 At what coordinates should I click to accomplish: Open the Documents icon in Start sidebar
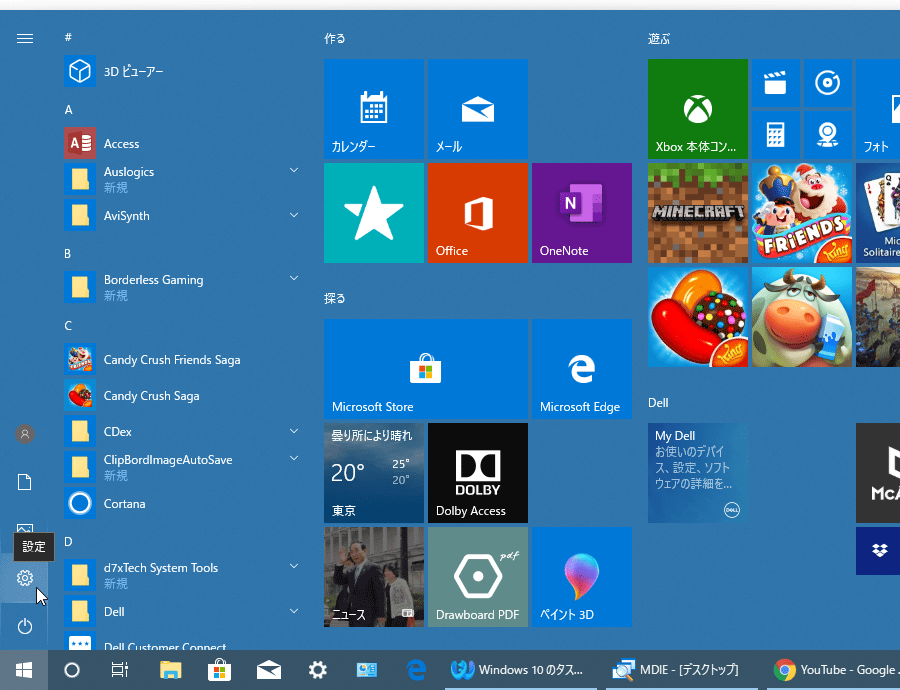click(x=25, y=482)
